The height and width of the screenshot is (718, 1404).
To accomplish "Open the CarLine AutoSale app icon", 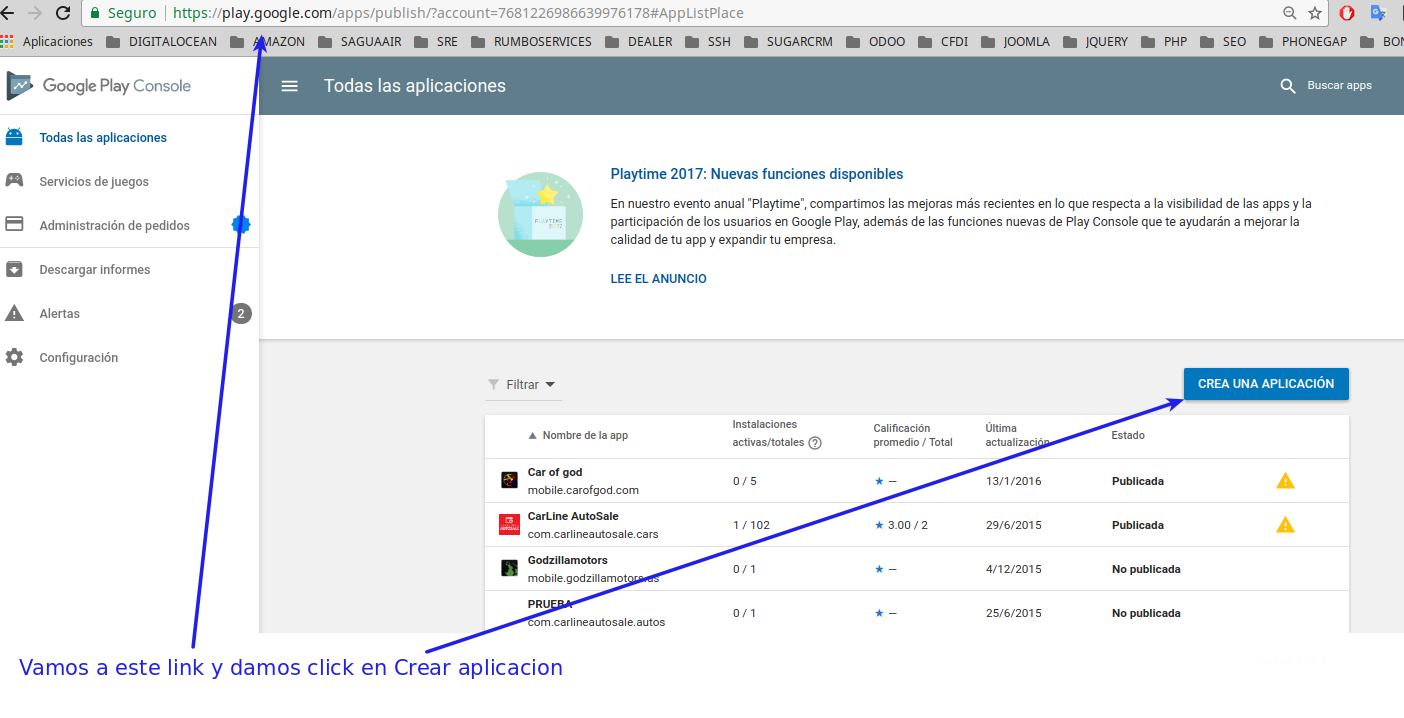I will [509, 524].
